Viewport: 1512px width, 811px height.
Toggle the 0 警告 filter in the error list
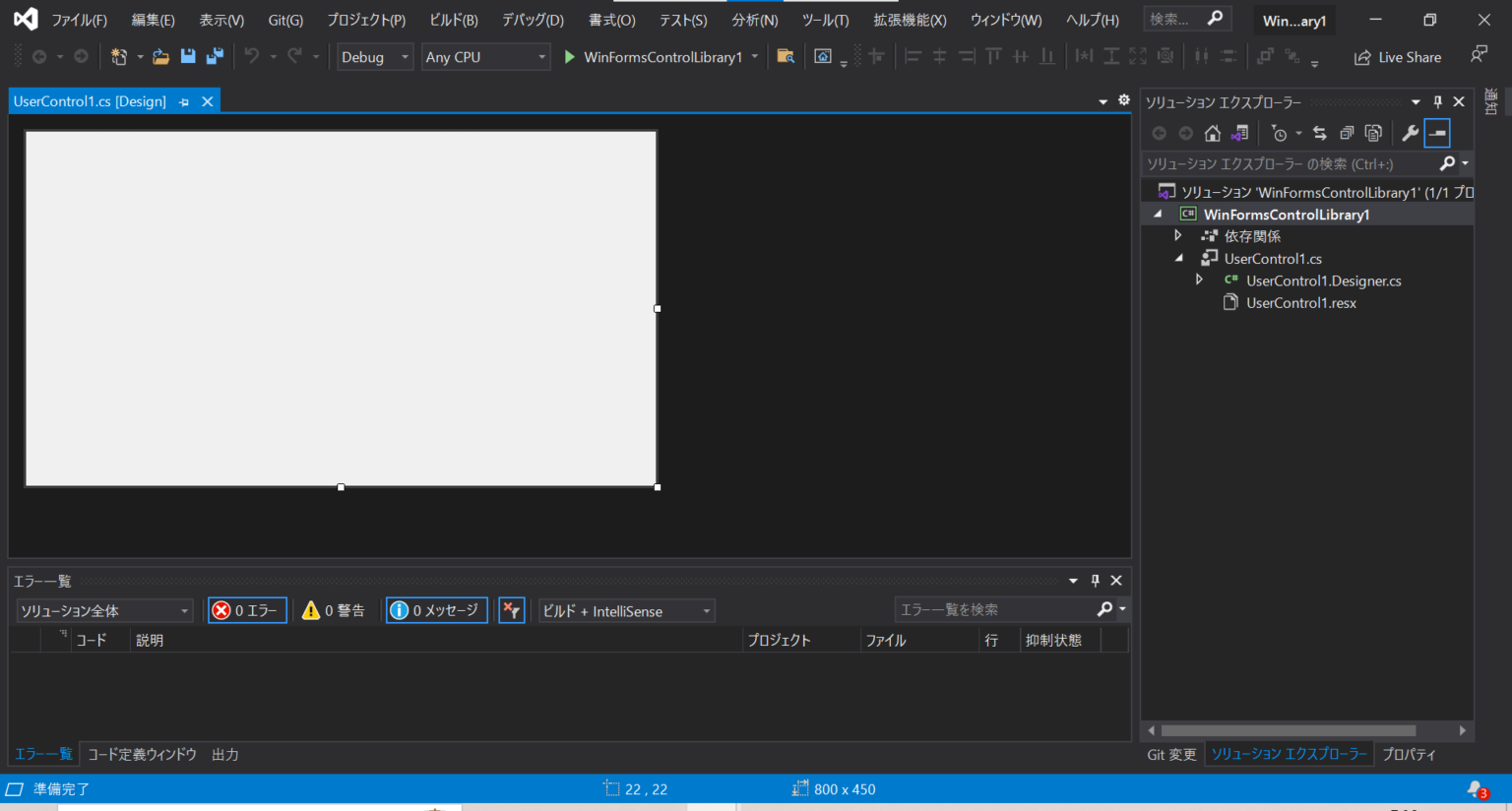pyautogui.click(x=334, y=610)
